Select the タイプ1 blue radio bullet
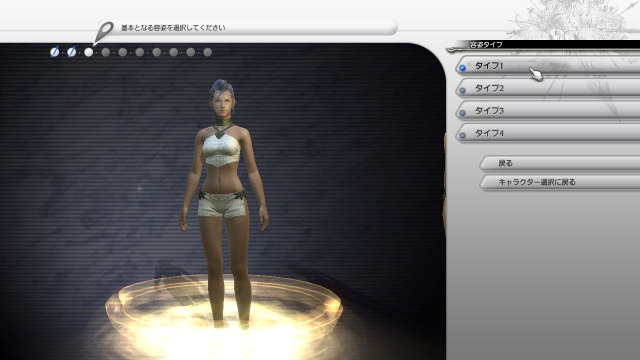This screenshot has height=360, width=640. pos(462,68)
